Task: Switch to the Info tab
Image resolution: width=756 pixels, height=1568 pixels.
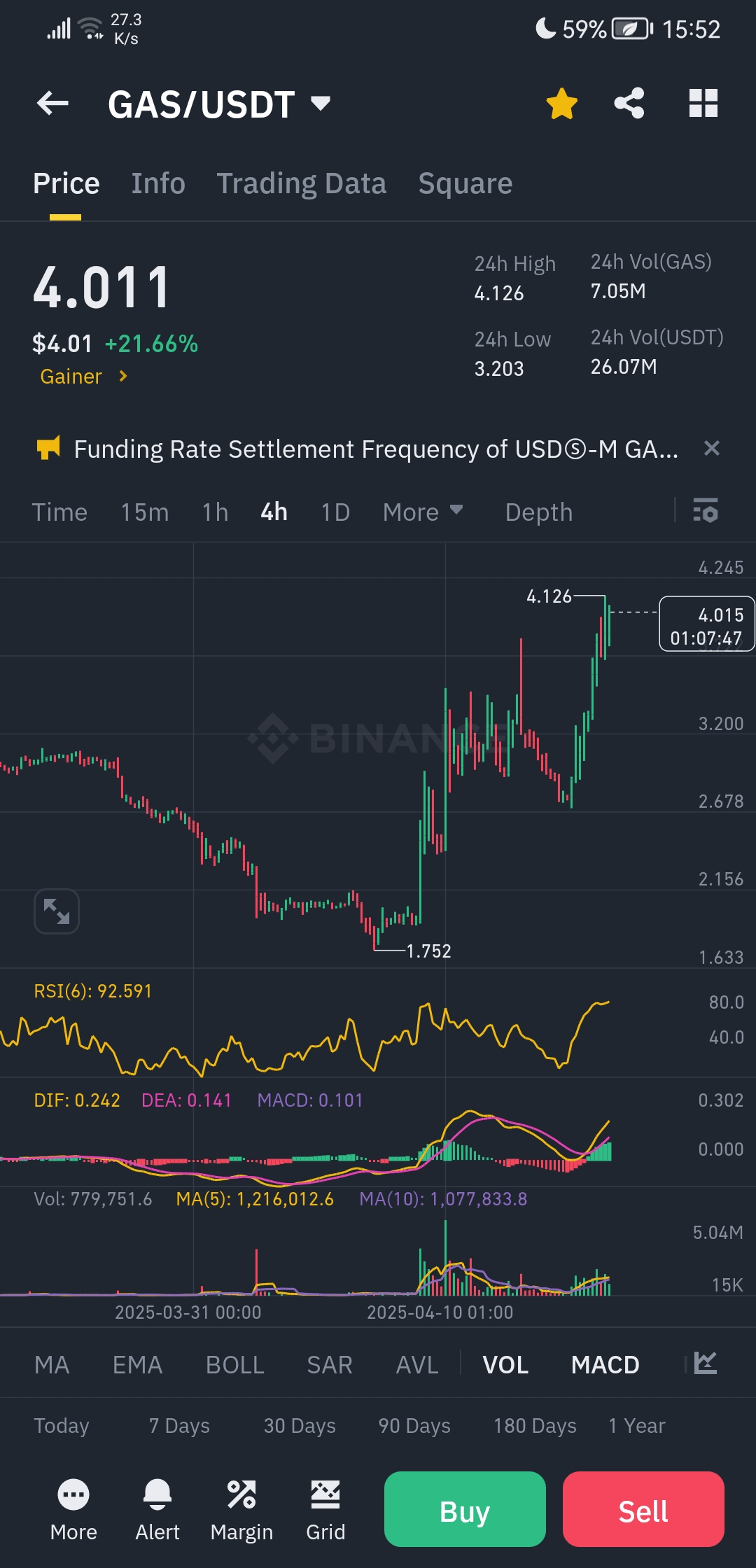Action: 158,183
